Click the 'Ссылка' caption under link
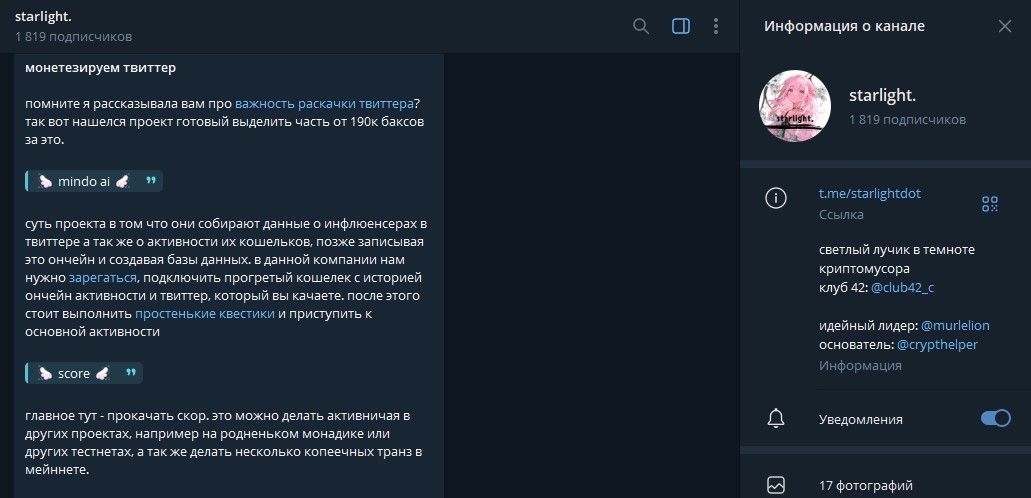1031x498 pixels. [841, 214]
